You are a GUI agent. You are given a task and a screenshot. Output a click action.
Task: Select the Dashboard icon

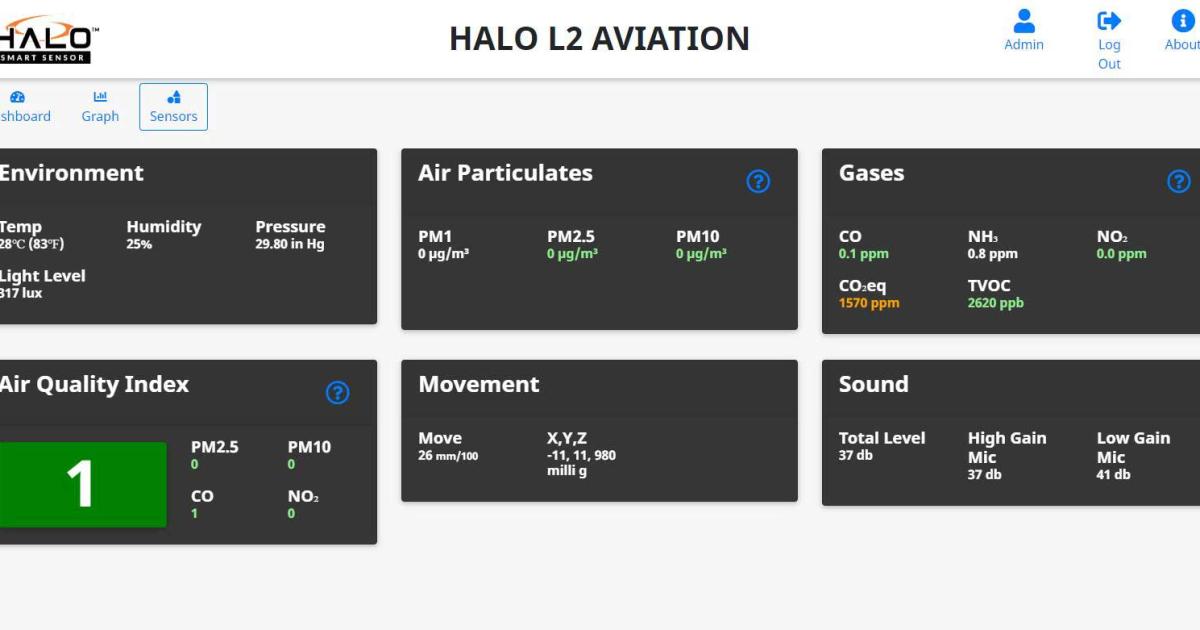18,96
